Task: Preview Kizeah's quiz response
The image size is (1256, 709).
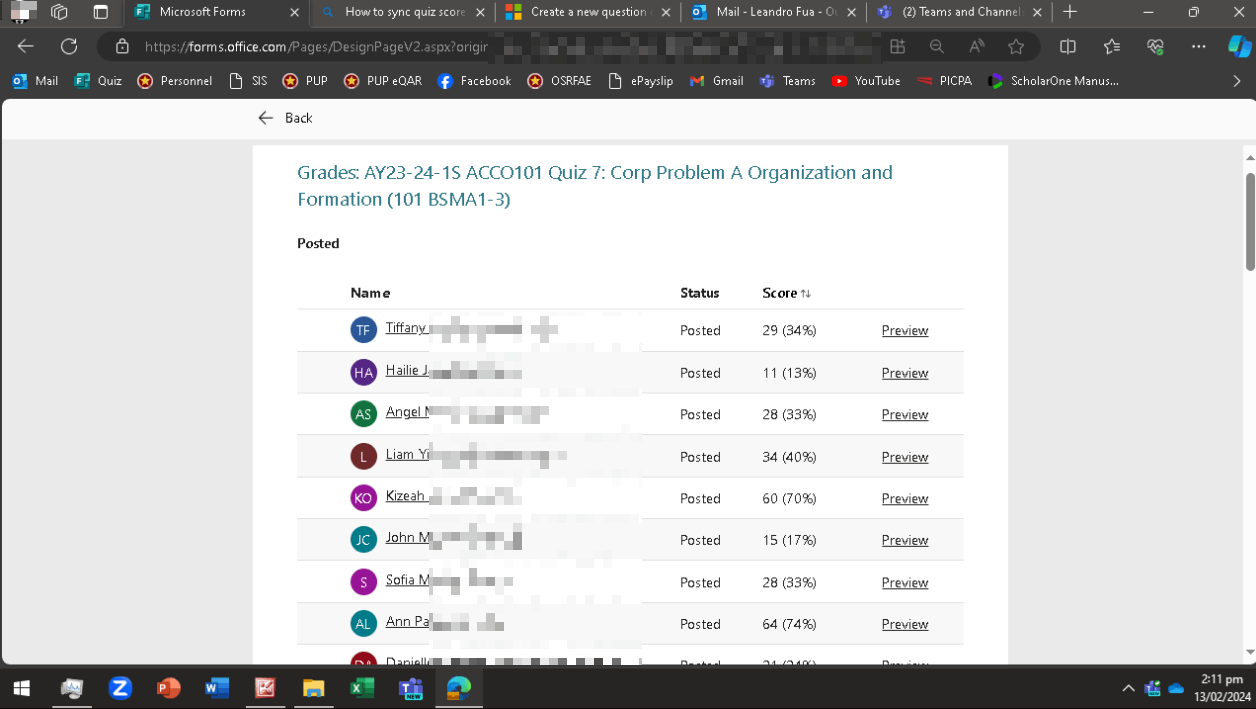Action: (x=905, y=499)
